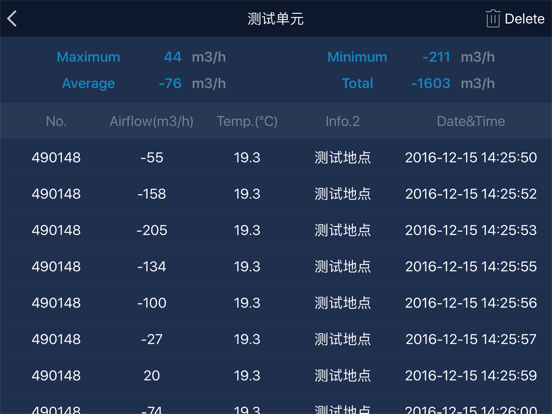
Task: Click the Delete label text
Action: pyautogui.click(x=525, y=19)
